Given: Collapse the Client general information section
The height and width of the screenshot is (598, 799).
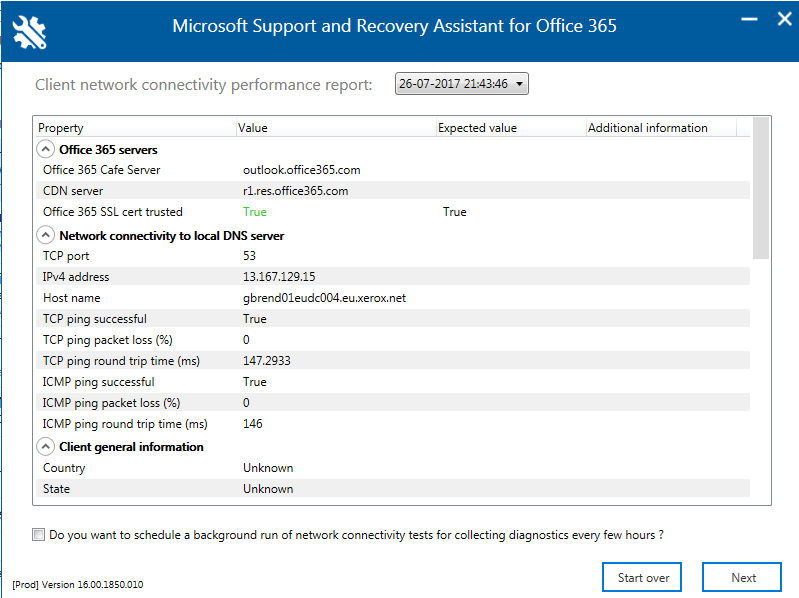Looking at the screenshot, I should click(45, 447).
